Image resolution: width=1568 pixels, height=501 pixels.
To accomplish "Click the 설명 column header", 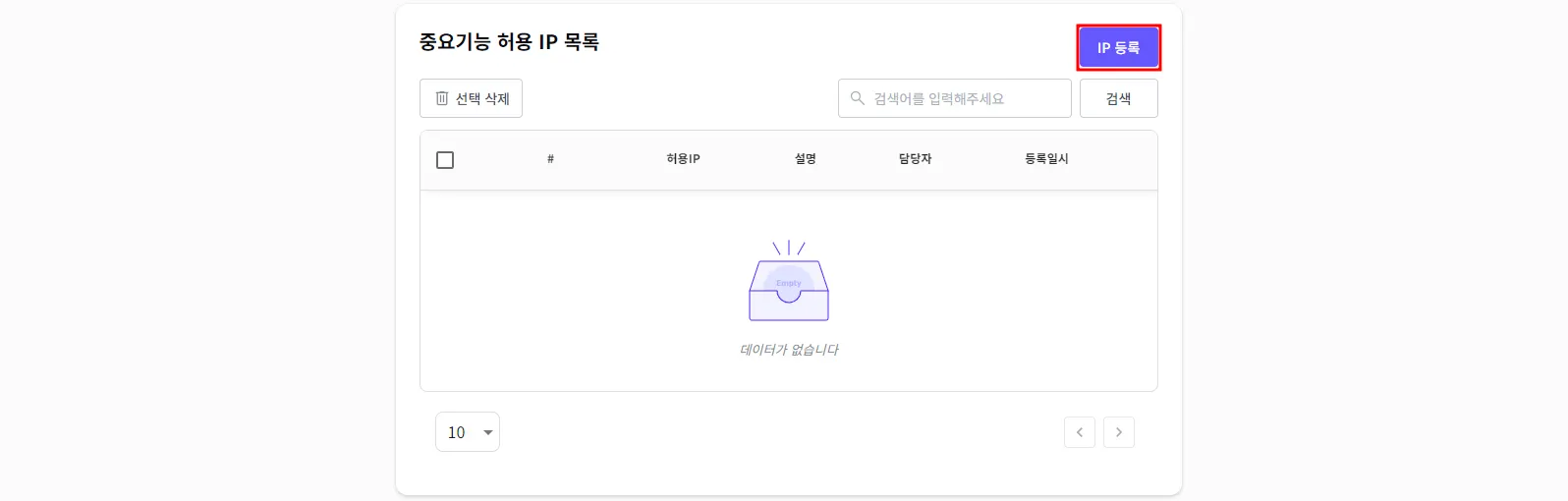I will point(806,159).
